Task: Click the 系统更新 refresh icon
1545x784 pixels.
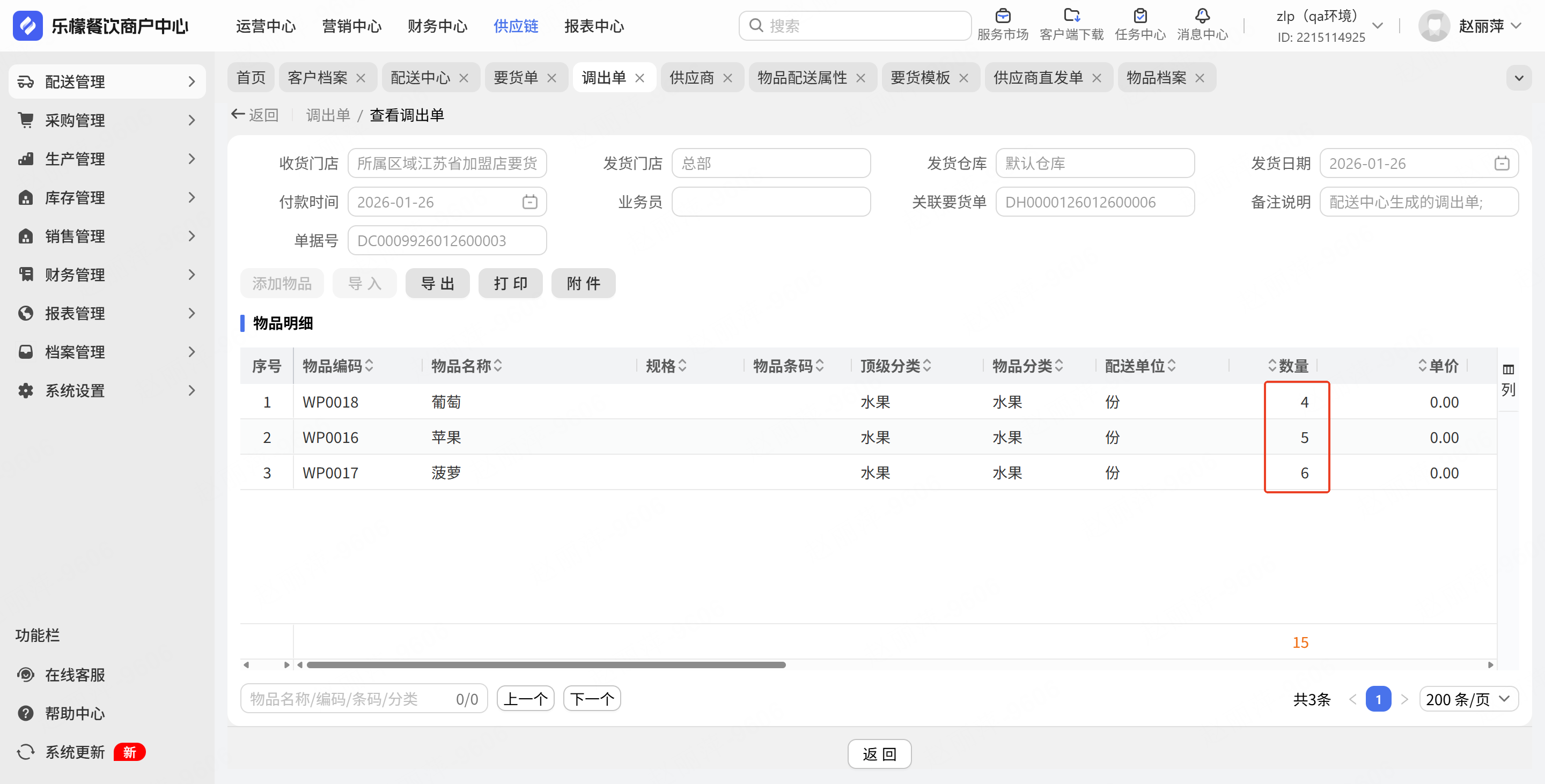Action: click(x=26, y=752)
